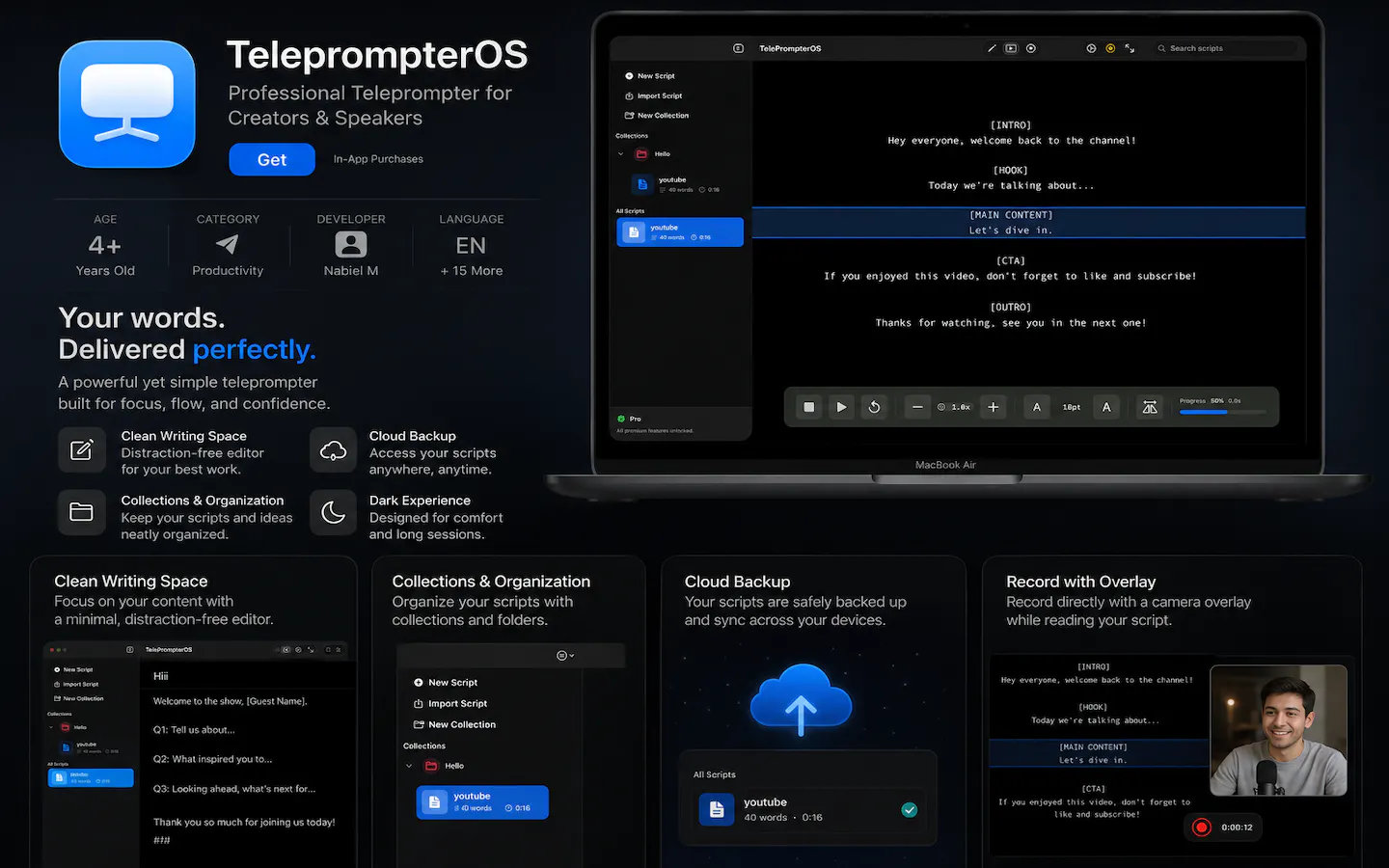
Task: Collapse the Hello collection chevron in MacBook sidebar
Action: (x=620, y=154)
